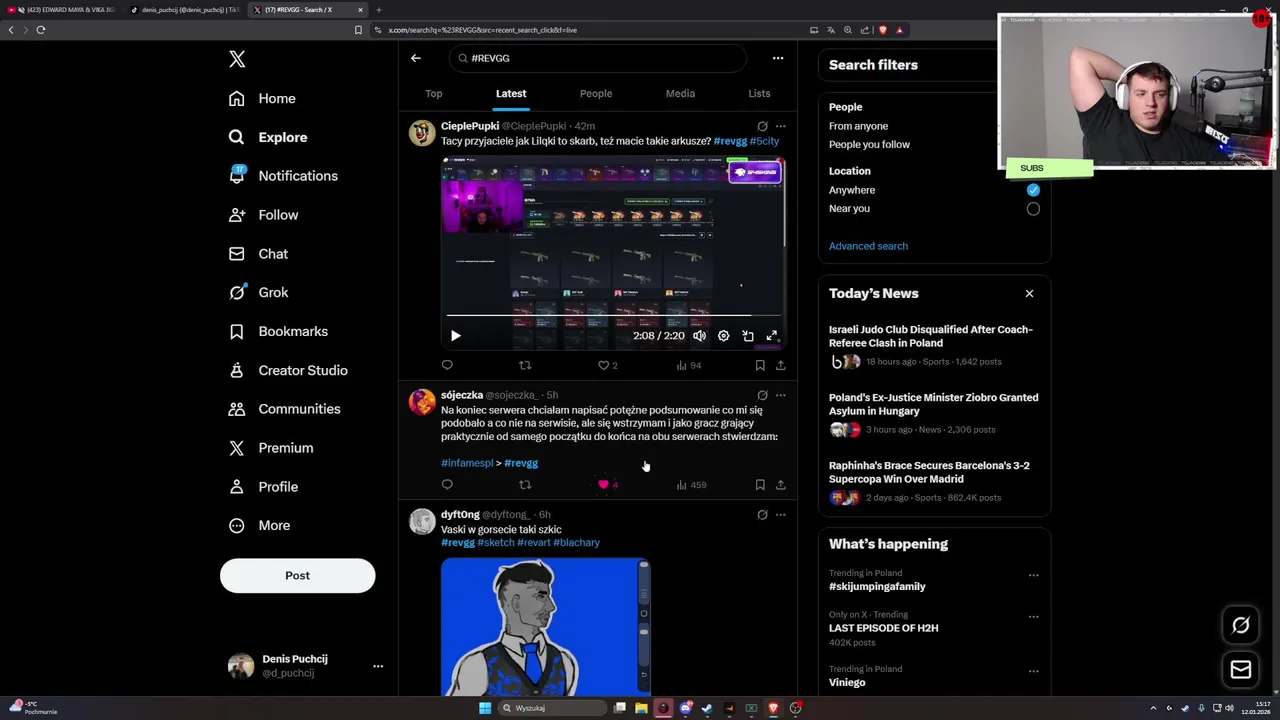The width and height of the screenshot is (1280, 720).
Task: Mute the video with speaker icon
Action: pyautogui.click(x=700, y=336)
